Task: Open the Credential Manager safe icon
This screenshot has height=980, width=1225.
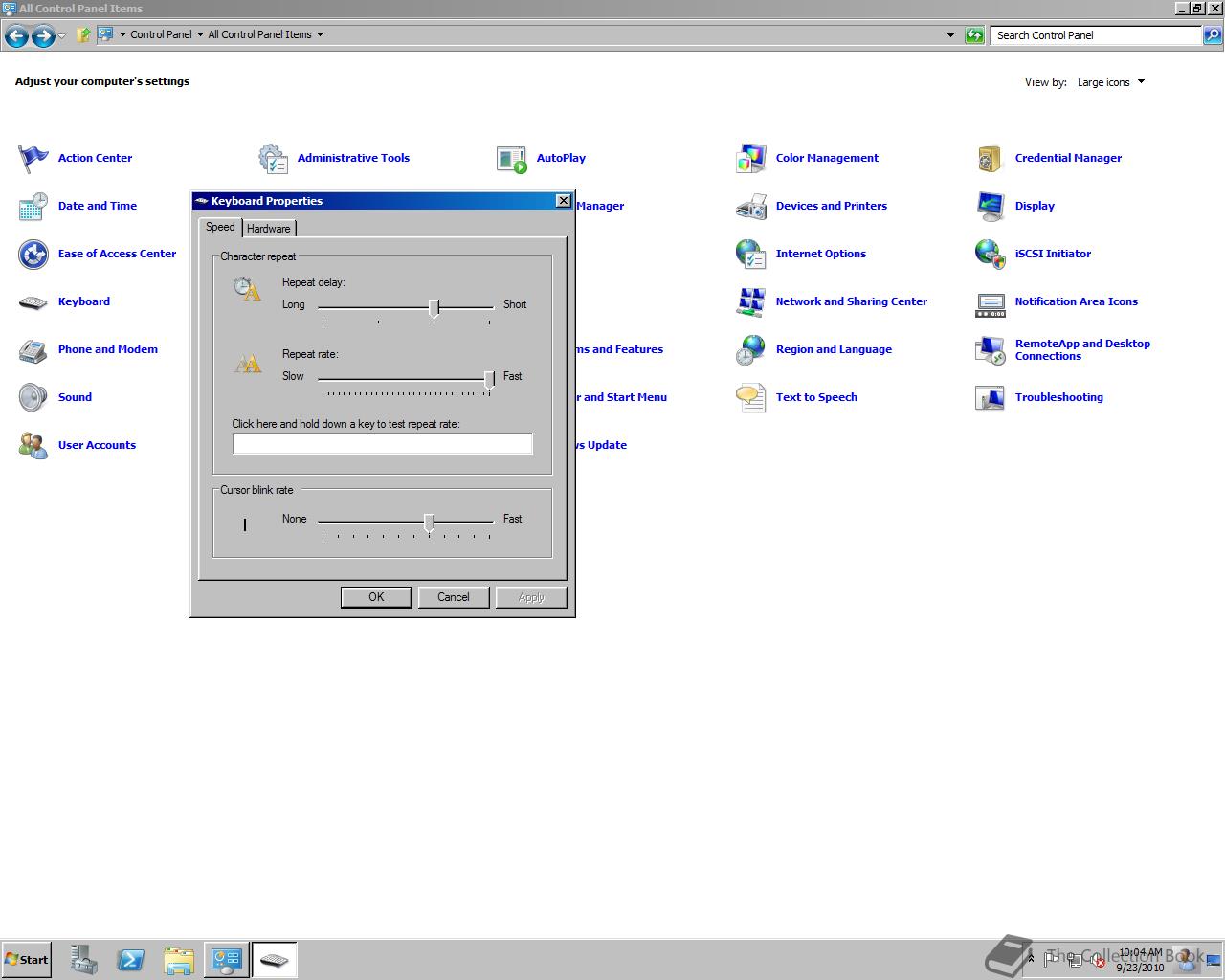Action: 991,158
